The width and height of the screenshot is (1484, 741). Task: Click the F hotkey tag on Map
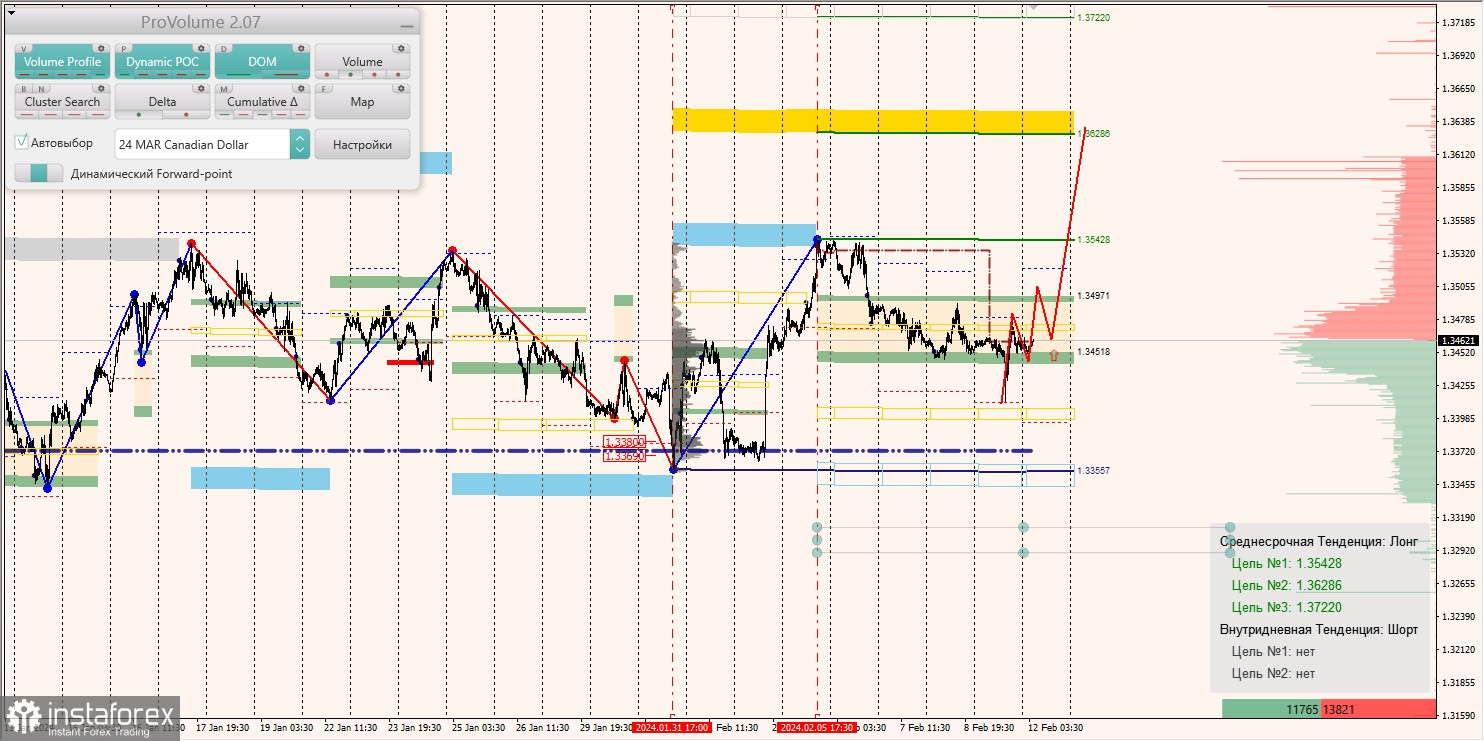point(324,88)
